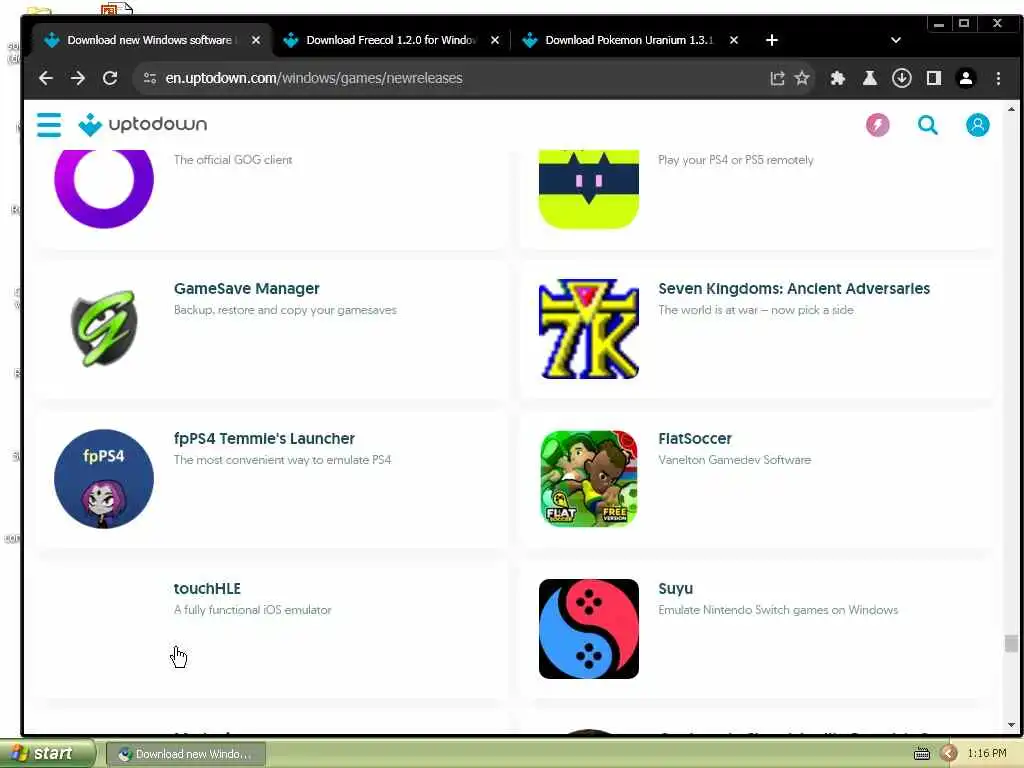
Task: Click 'A fully functional iOS emulator' text
Action: [x=252, y=610]
